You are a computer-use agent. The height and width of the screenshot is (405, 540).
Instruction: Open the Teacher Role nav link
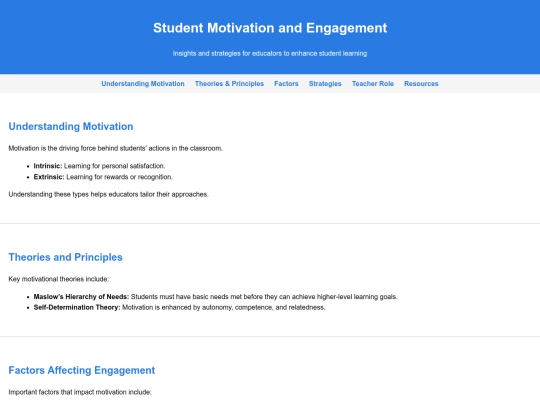click(x=373, y=84)
